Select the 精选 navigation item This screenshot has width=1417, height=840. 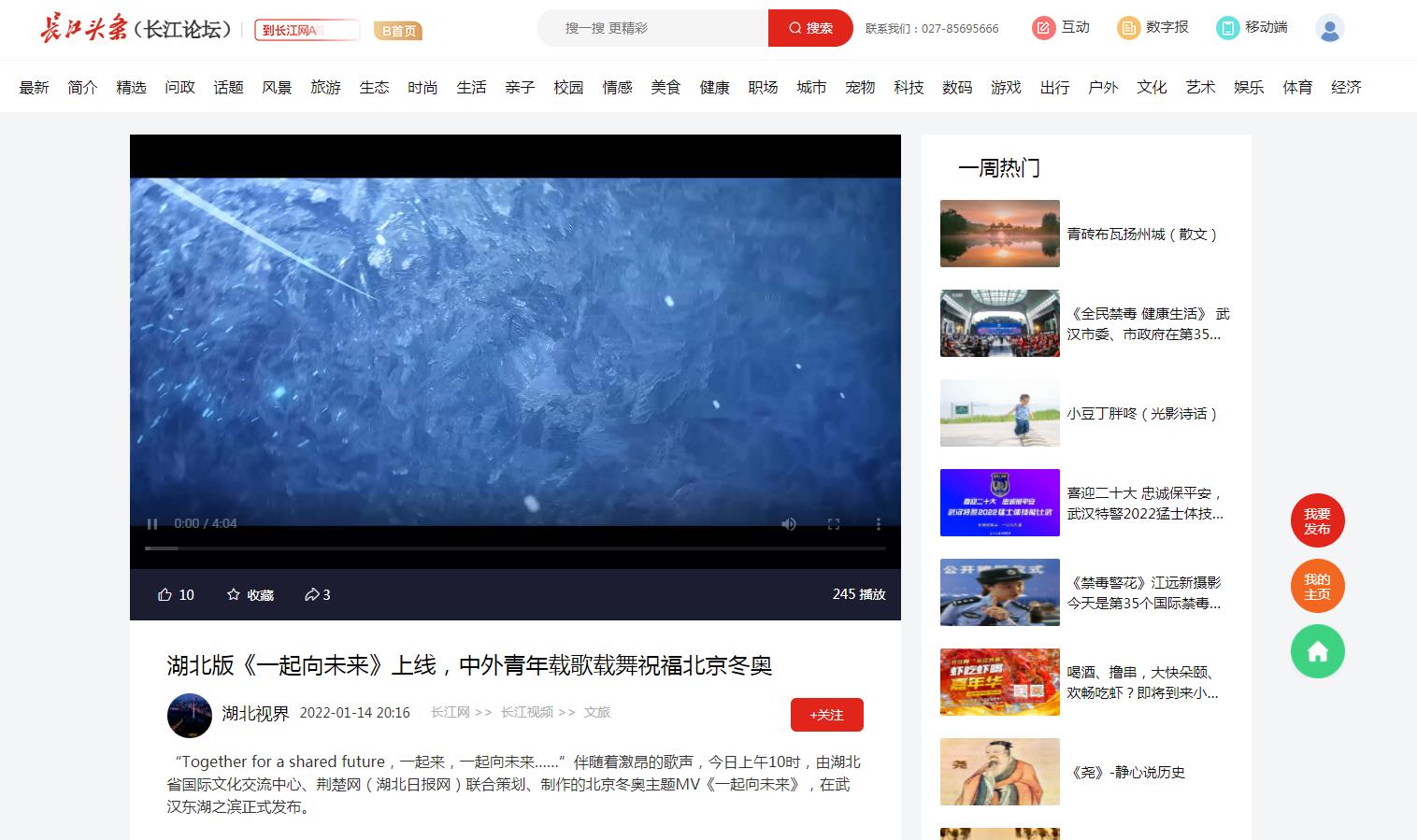click(131, 87)
